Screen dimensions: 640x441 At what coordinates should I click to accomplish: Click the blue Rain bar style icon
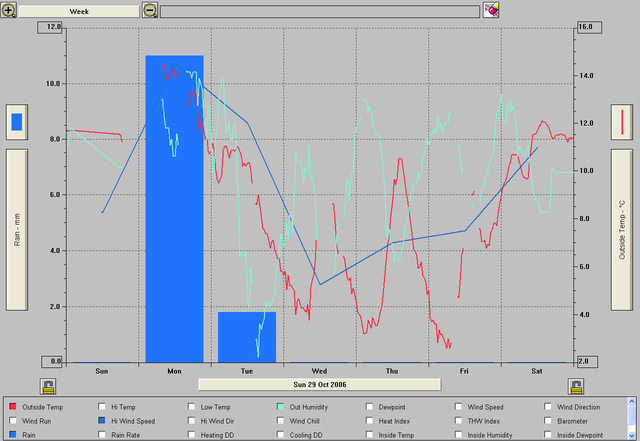pos(16,122)
